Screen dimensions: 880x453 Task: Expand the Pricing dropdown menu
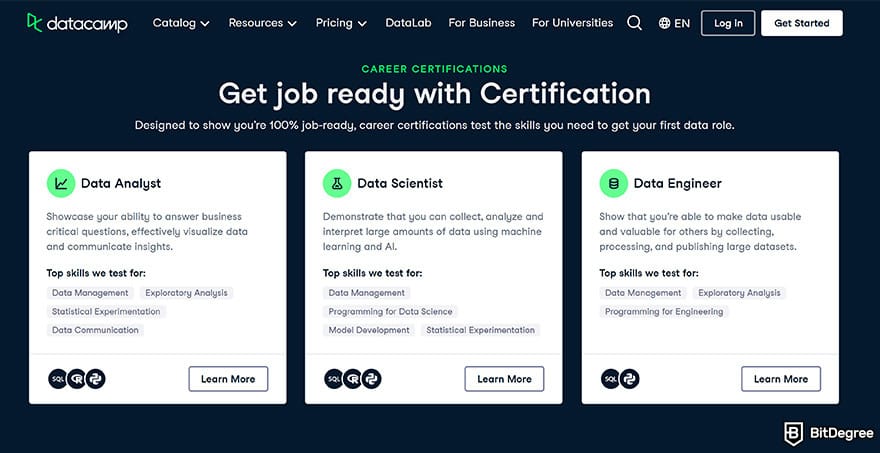[341, 23]
